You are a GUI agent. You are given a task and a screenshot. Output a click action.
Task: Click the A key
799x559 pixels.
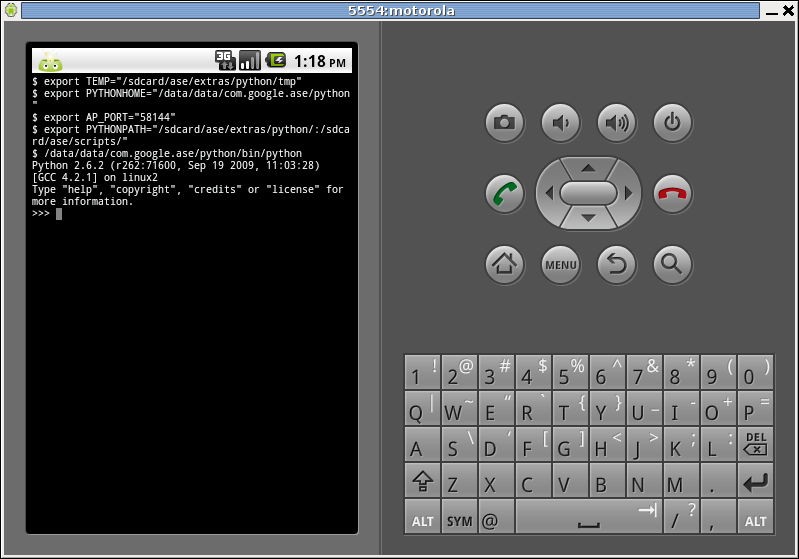click(422, 444)
